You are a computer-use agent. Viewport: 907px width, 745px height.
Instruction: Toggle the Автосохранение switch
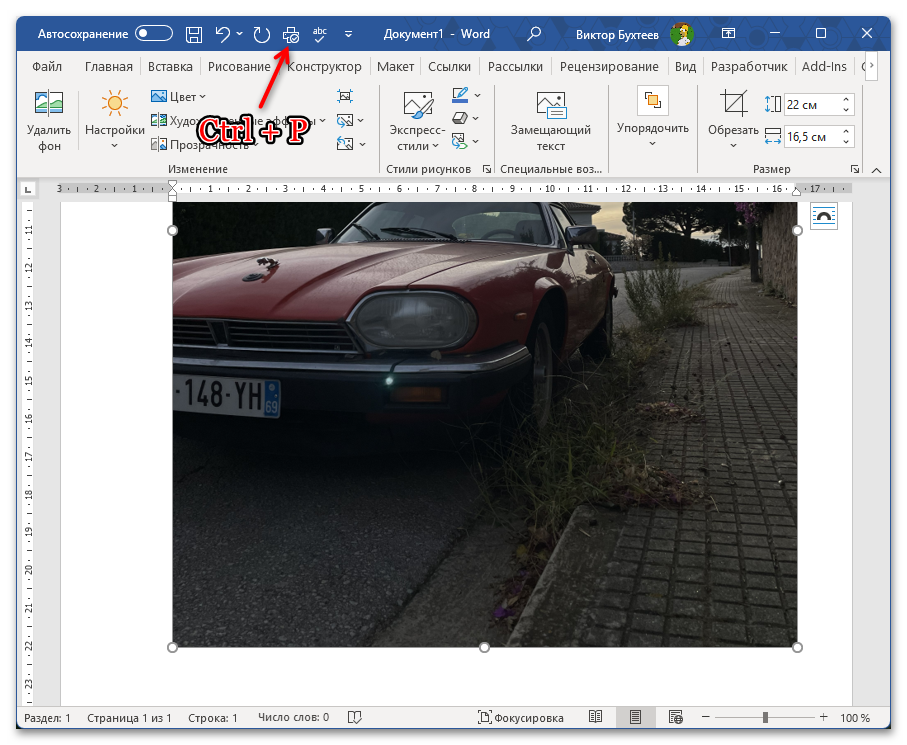point(154,34)
